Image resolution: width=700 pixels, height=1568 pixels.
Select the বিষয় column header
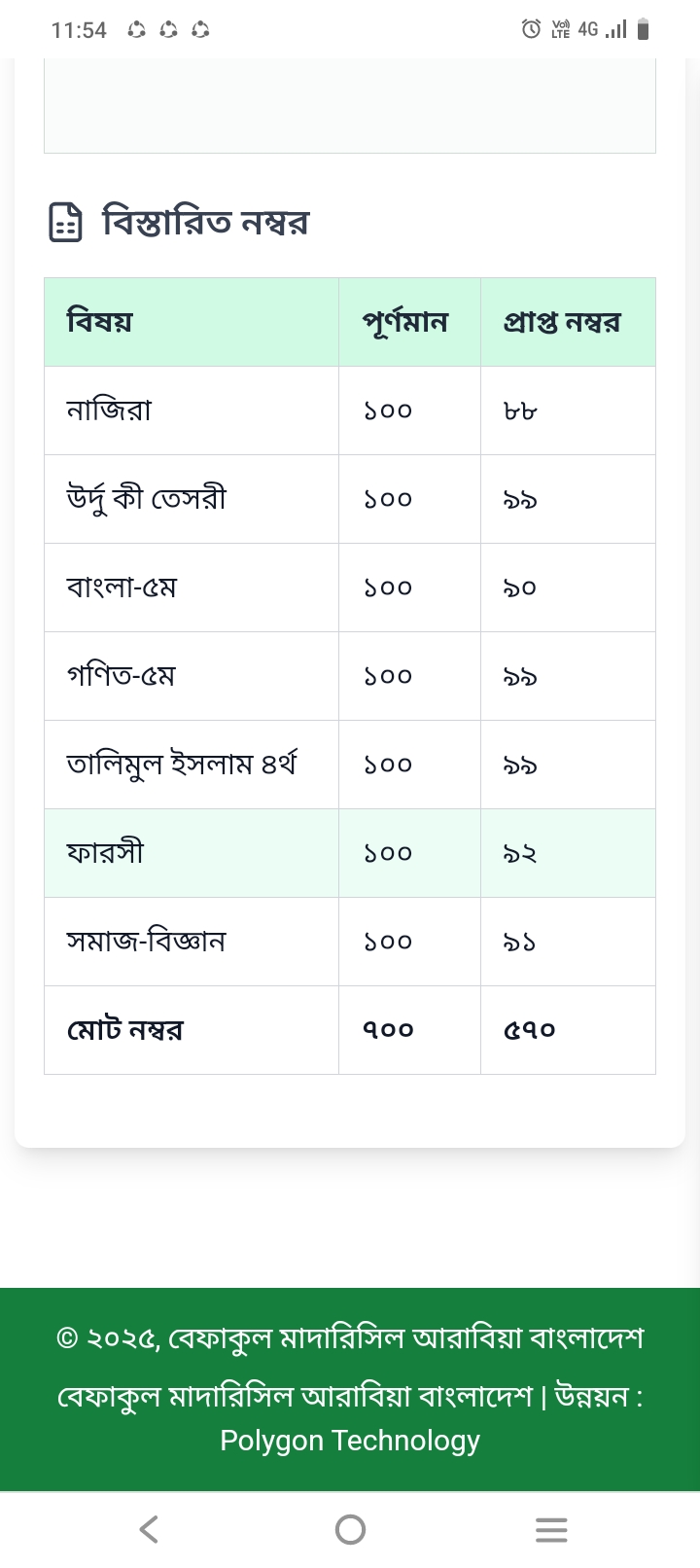(100, 322)
